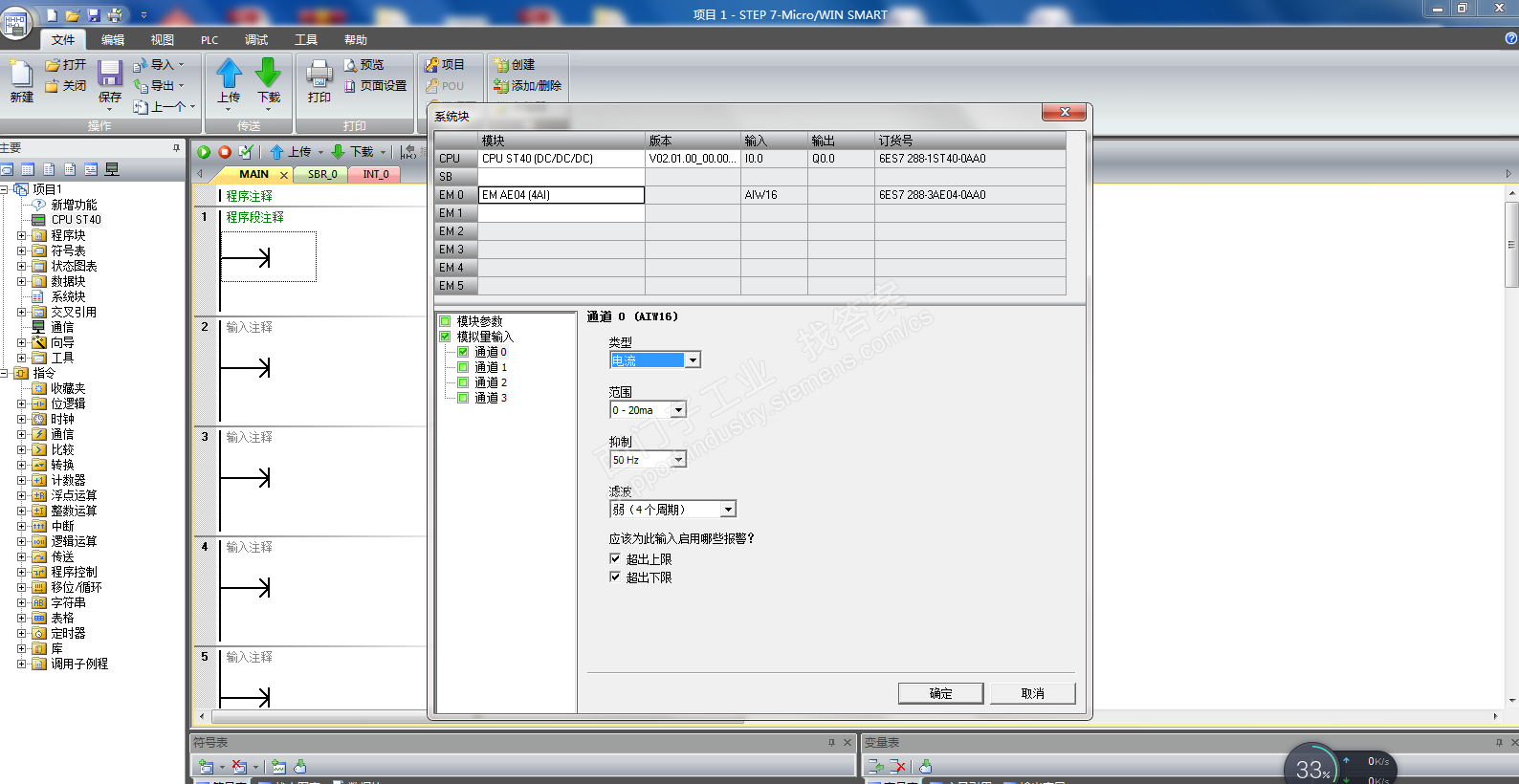Click the 帮助 (Help) ribbon tab
1519x784 pixels.
(356, 40)
